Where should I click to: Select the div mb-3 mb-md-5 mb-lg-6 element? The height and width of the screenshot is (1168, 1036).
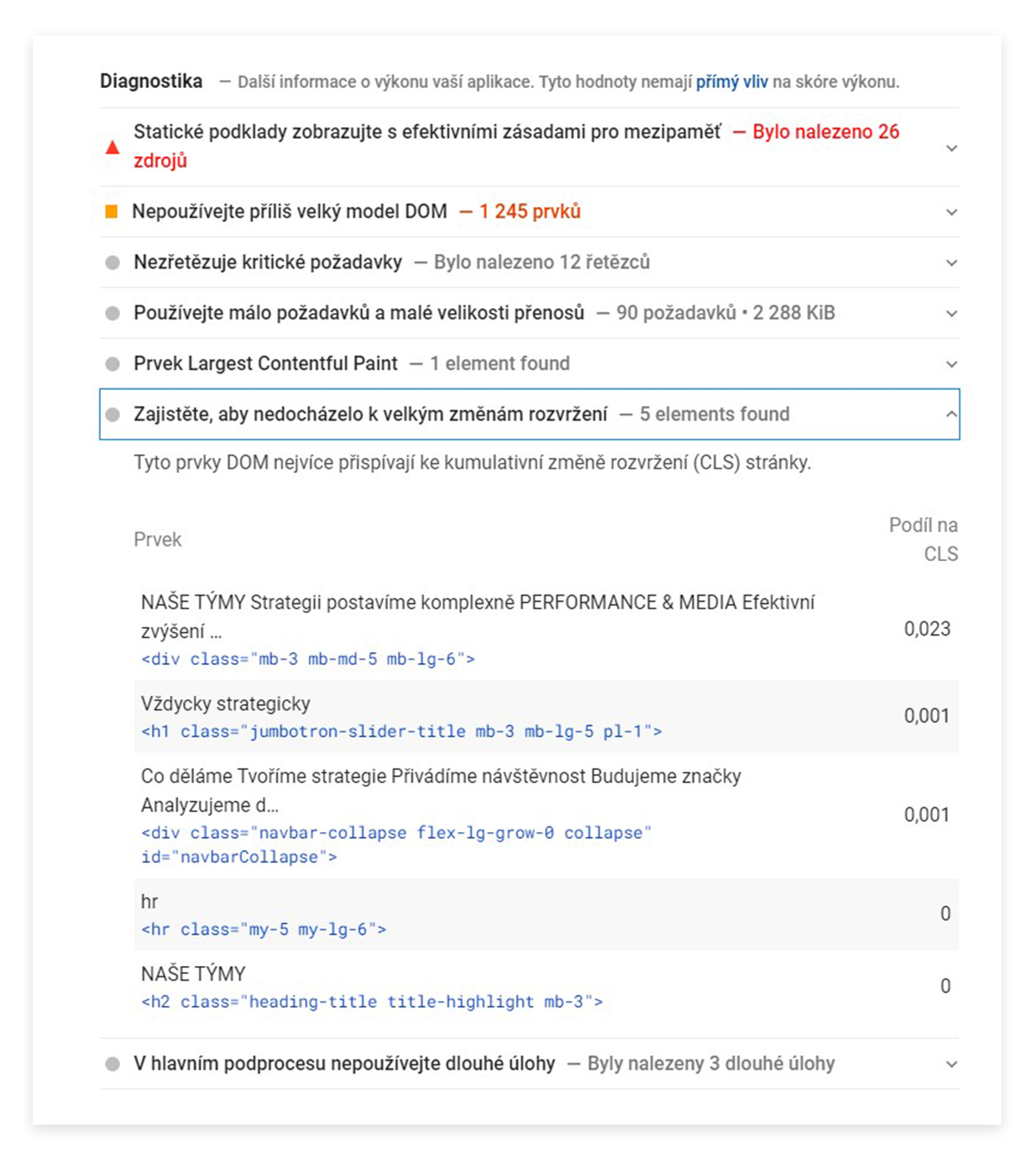[308, 660]
